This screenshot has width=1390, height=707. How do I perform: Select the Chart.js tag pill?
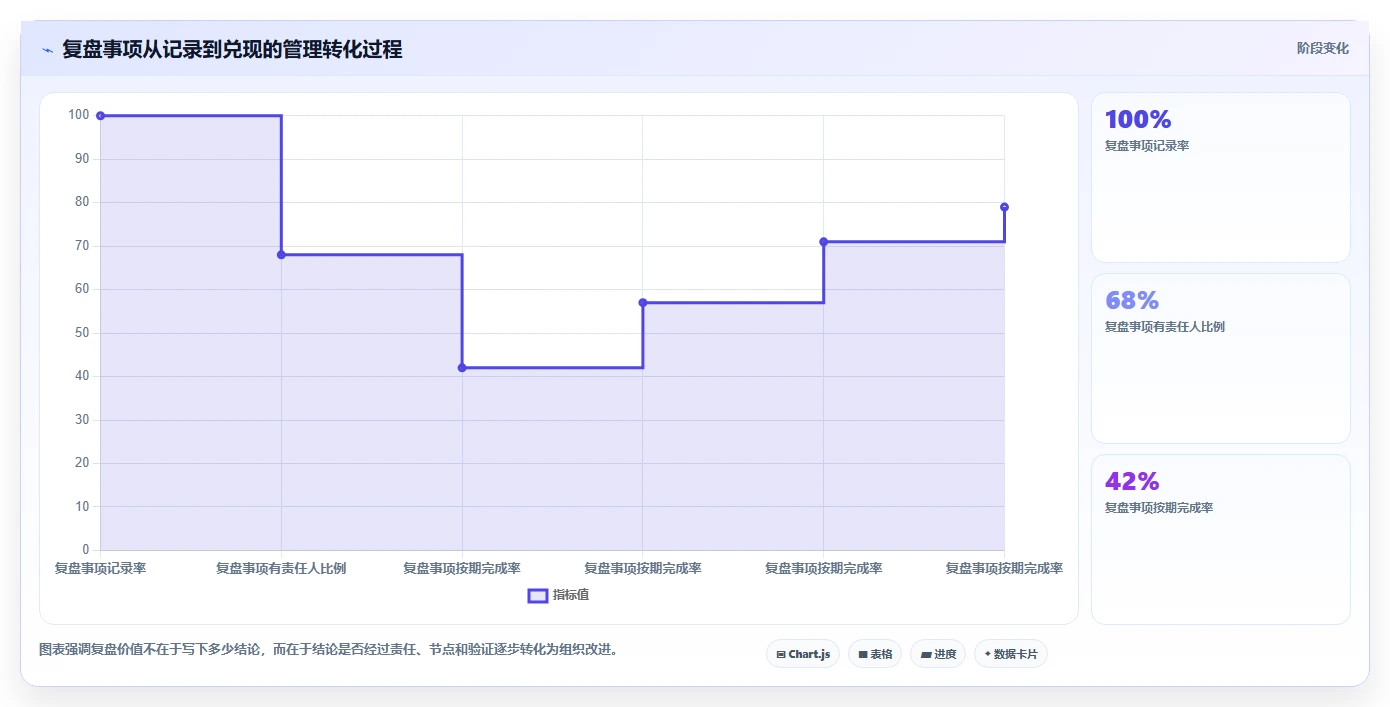pos(803,654)
